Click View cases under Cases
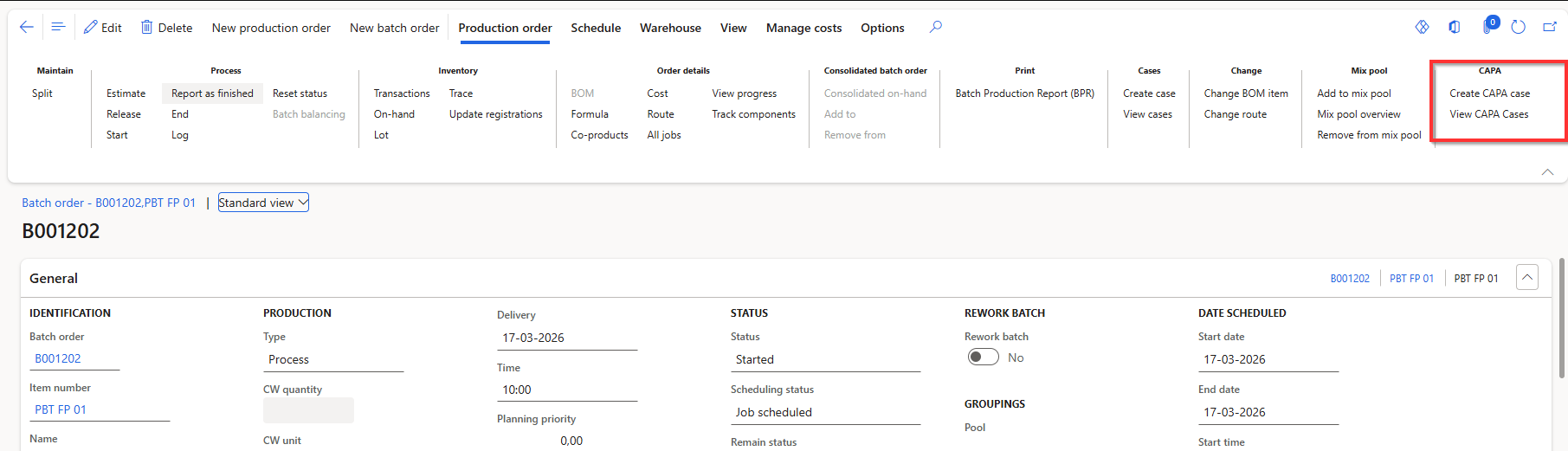The width and height of the screenshot is (1568, 451). (x=1147, y=114)
